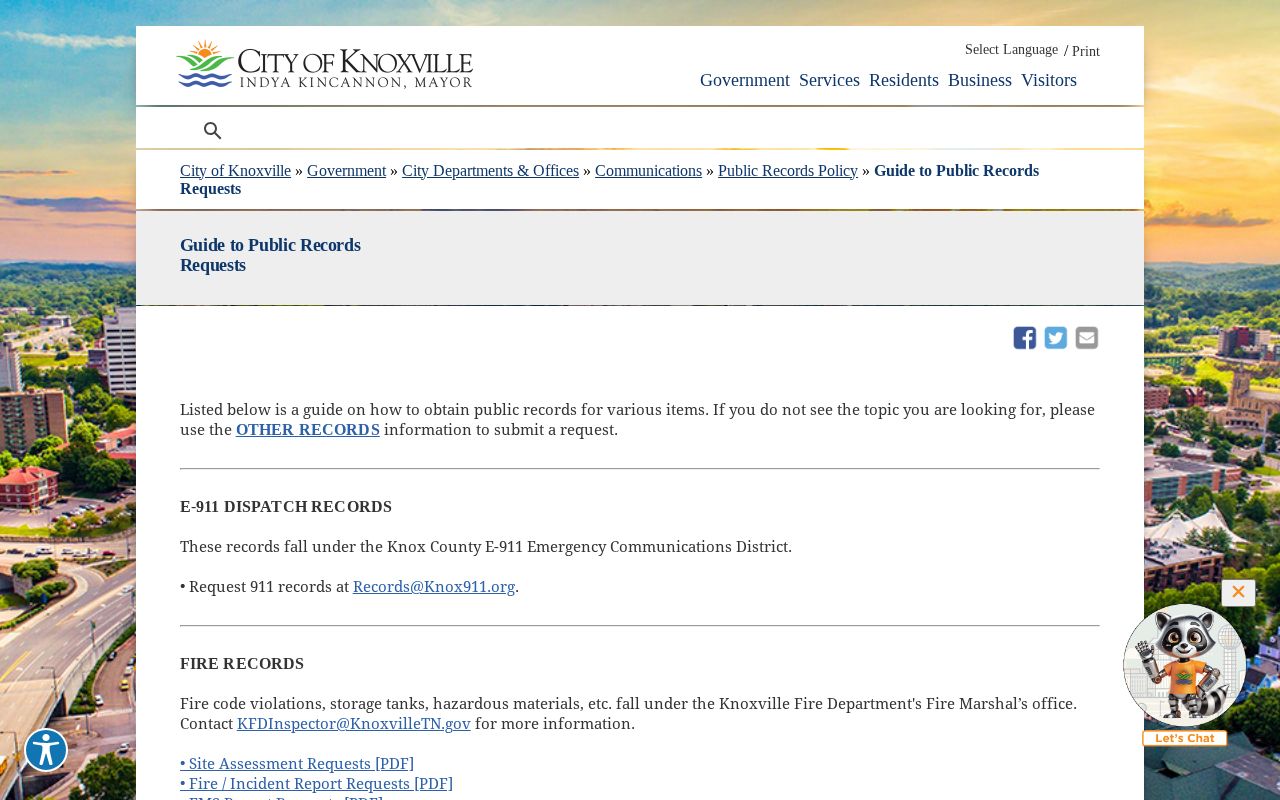The image size is (1280, 800).
Task: Open Communications breadcrumb link
Action: point(648,171)
